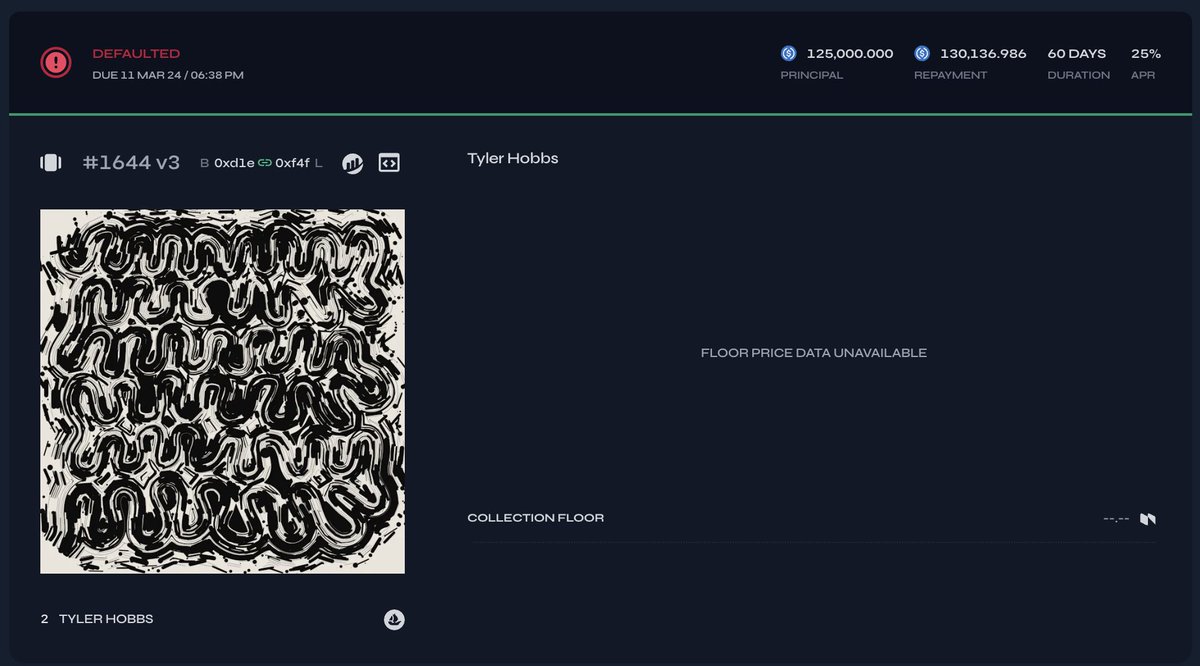Click the REPAYMENT label

950,75
